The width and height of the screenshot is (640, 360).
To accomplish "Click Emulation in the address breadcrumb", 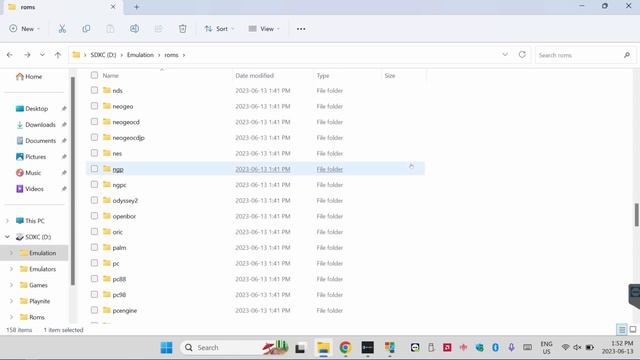I will click(140, 55).
